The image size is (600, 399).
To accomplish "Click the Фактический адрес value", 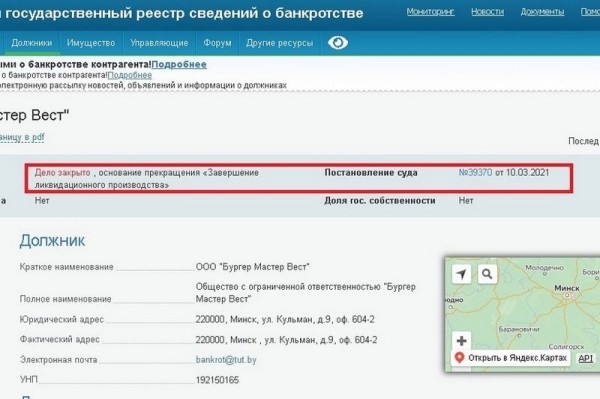I will coord(286,340).
